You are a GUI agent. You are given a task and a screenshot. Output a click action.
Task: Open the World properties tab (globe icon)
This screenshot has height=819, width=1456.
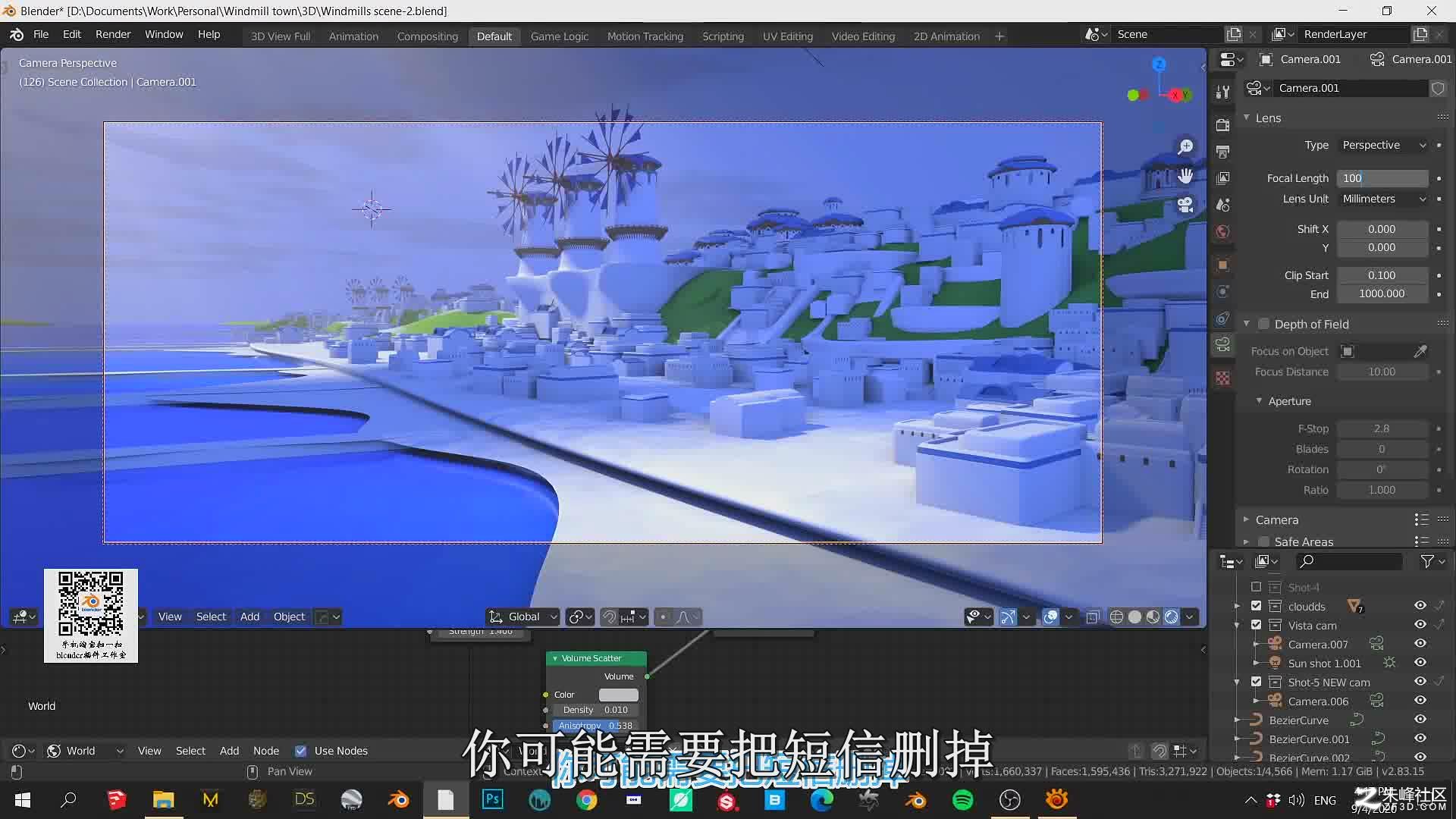click(x=1222, y=232)
